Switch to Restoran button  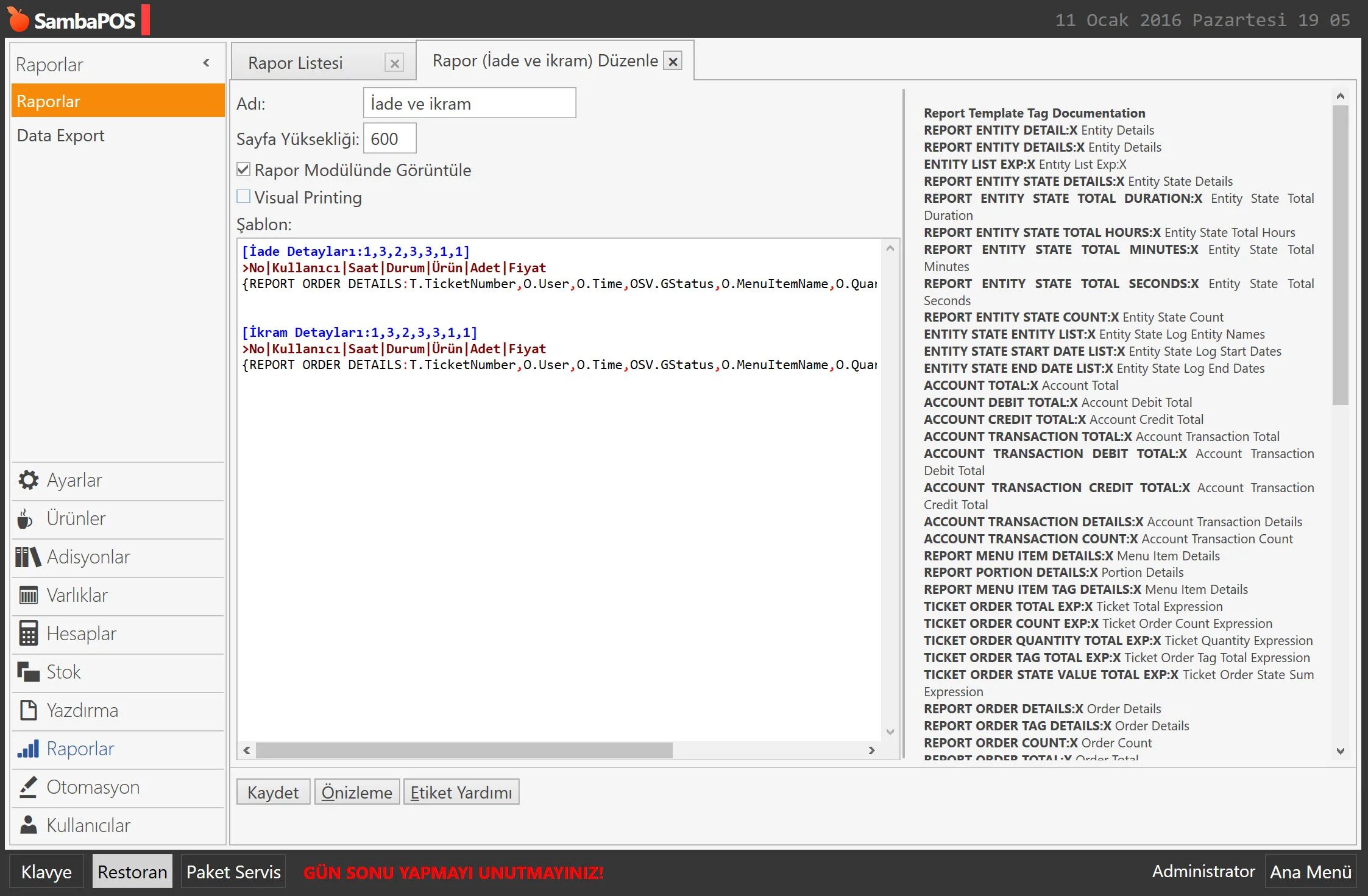132,872
